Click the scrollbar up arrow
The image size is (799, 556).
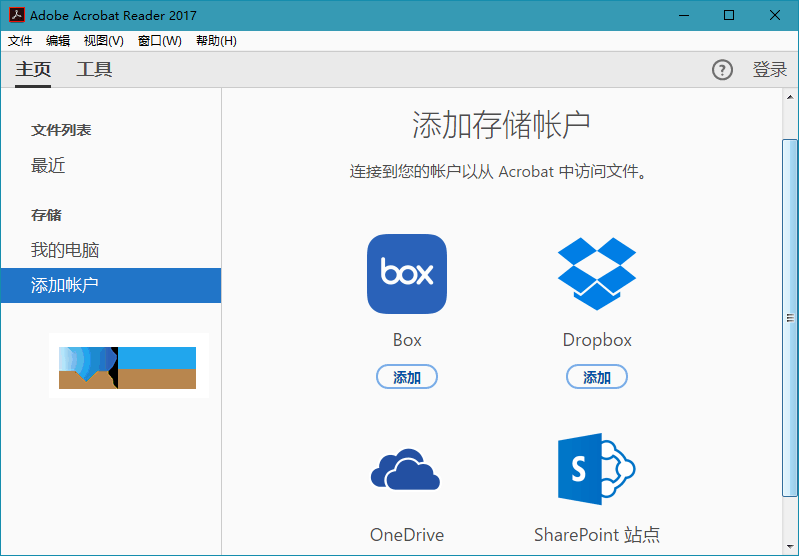790,97
